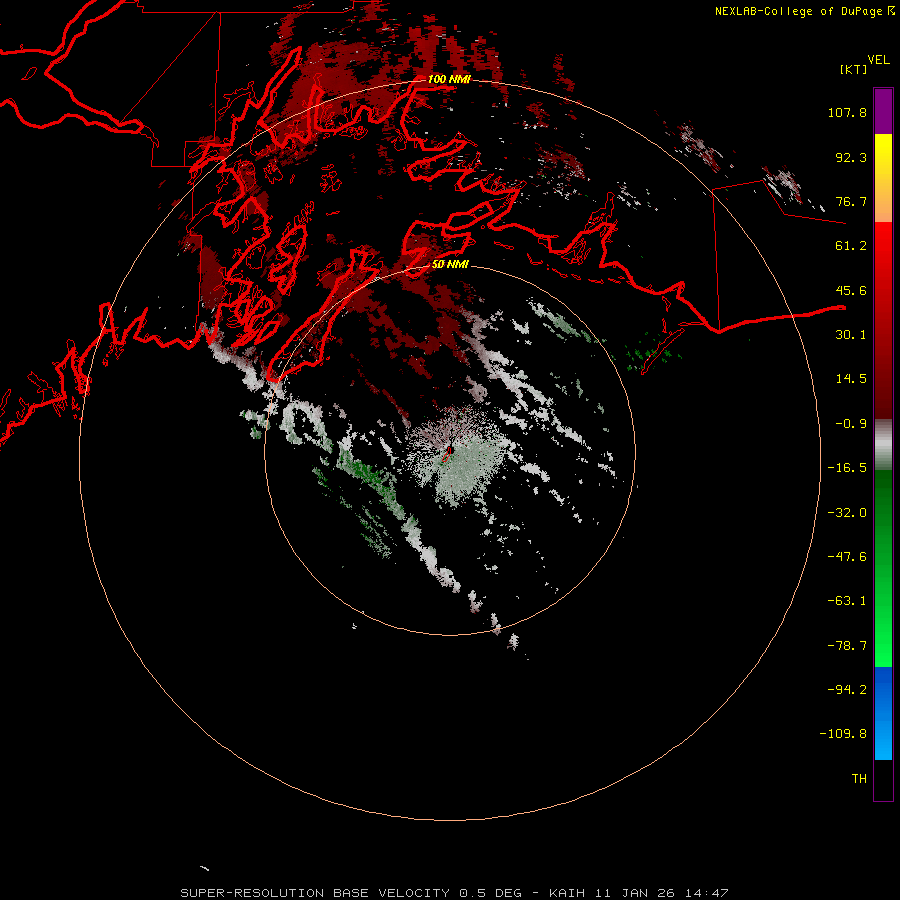900x900 pixels.
Task: Click the blue color scale segment
Action: pyautogui.click(x=883, y=713)
